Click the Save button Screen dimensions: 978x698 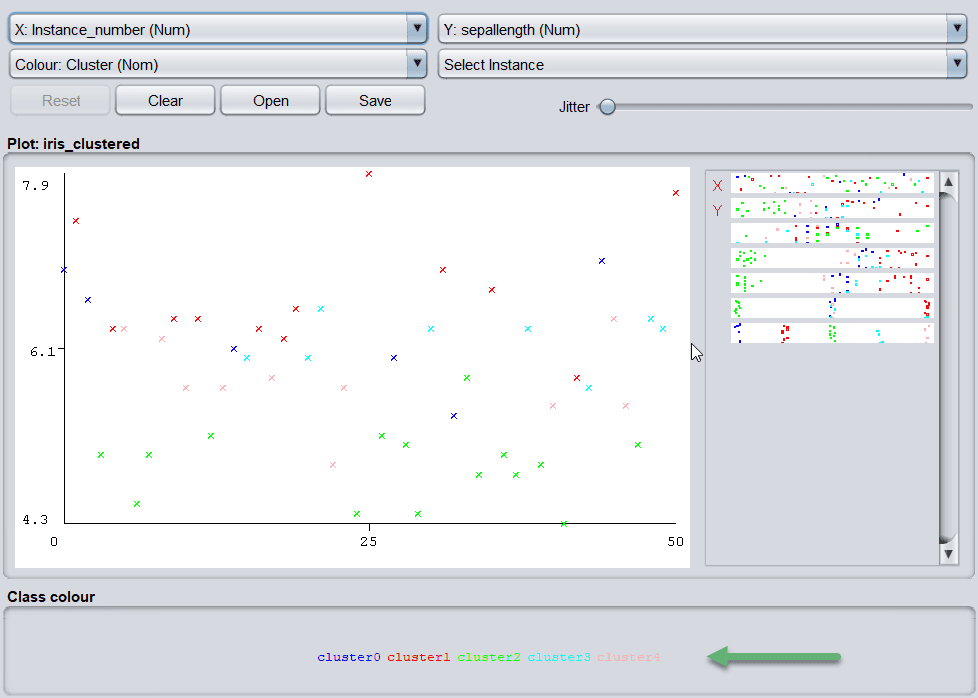tap(375, 100)
